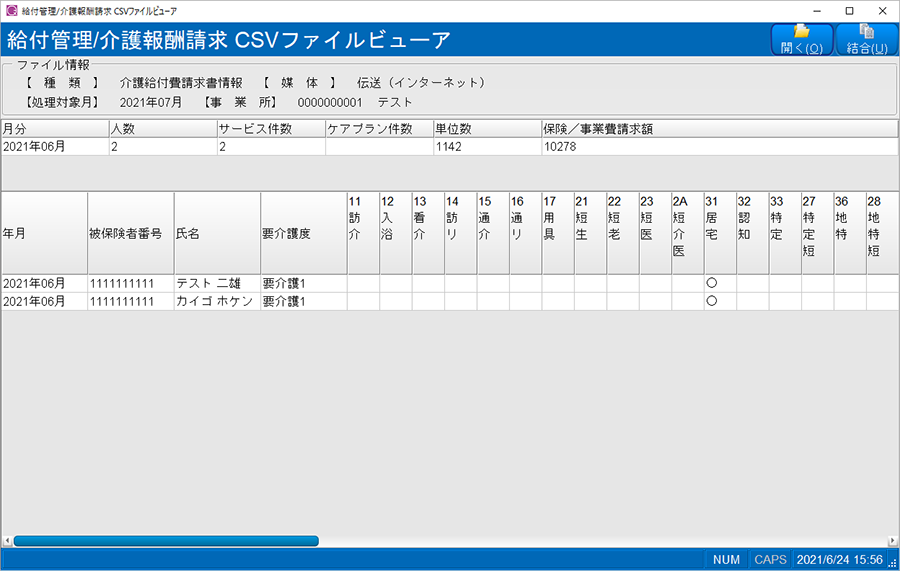Click the 15 通介 column header
900x571 pixels.
[x=493, y=233]
